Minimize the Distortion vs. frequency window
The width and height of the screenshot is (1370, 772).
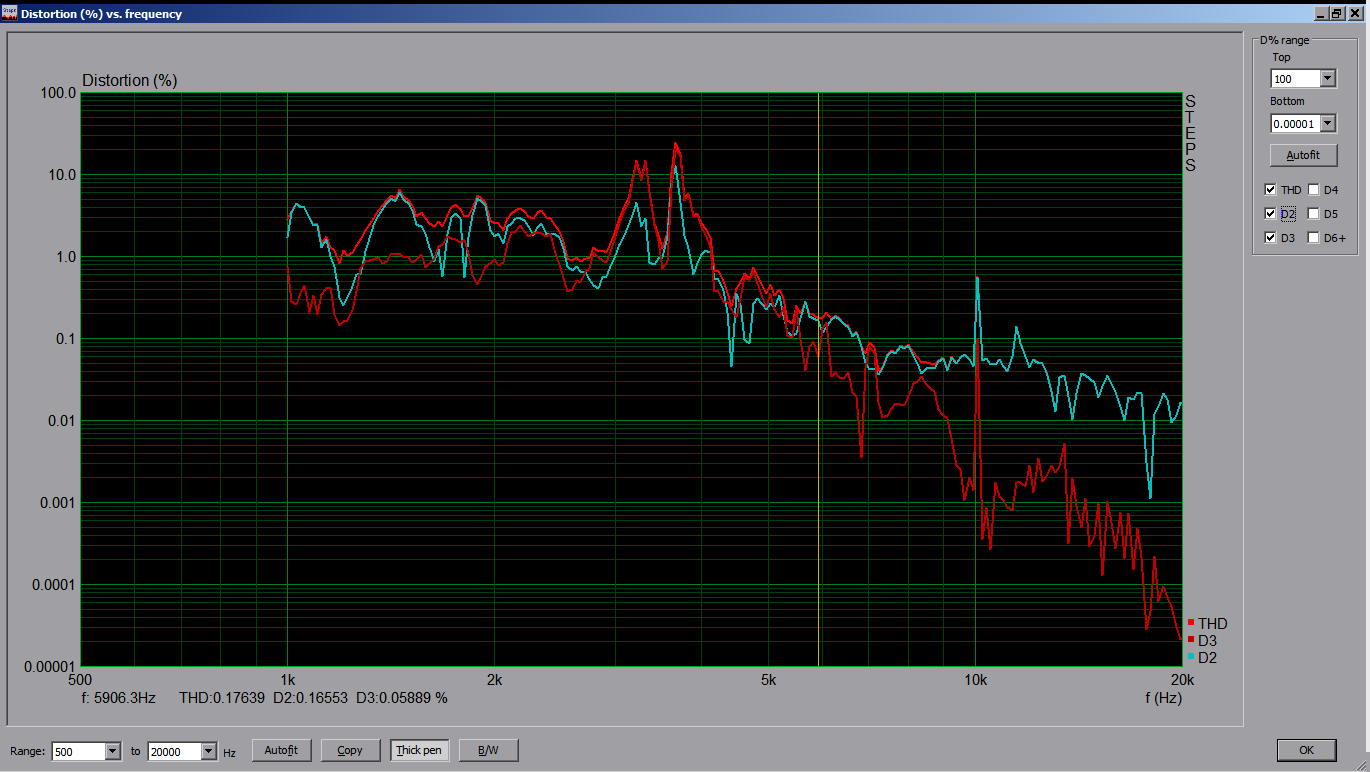[x=1321, y=14]
